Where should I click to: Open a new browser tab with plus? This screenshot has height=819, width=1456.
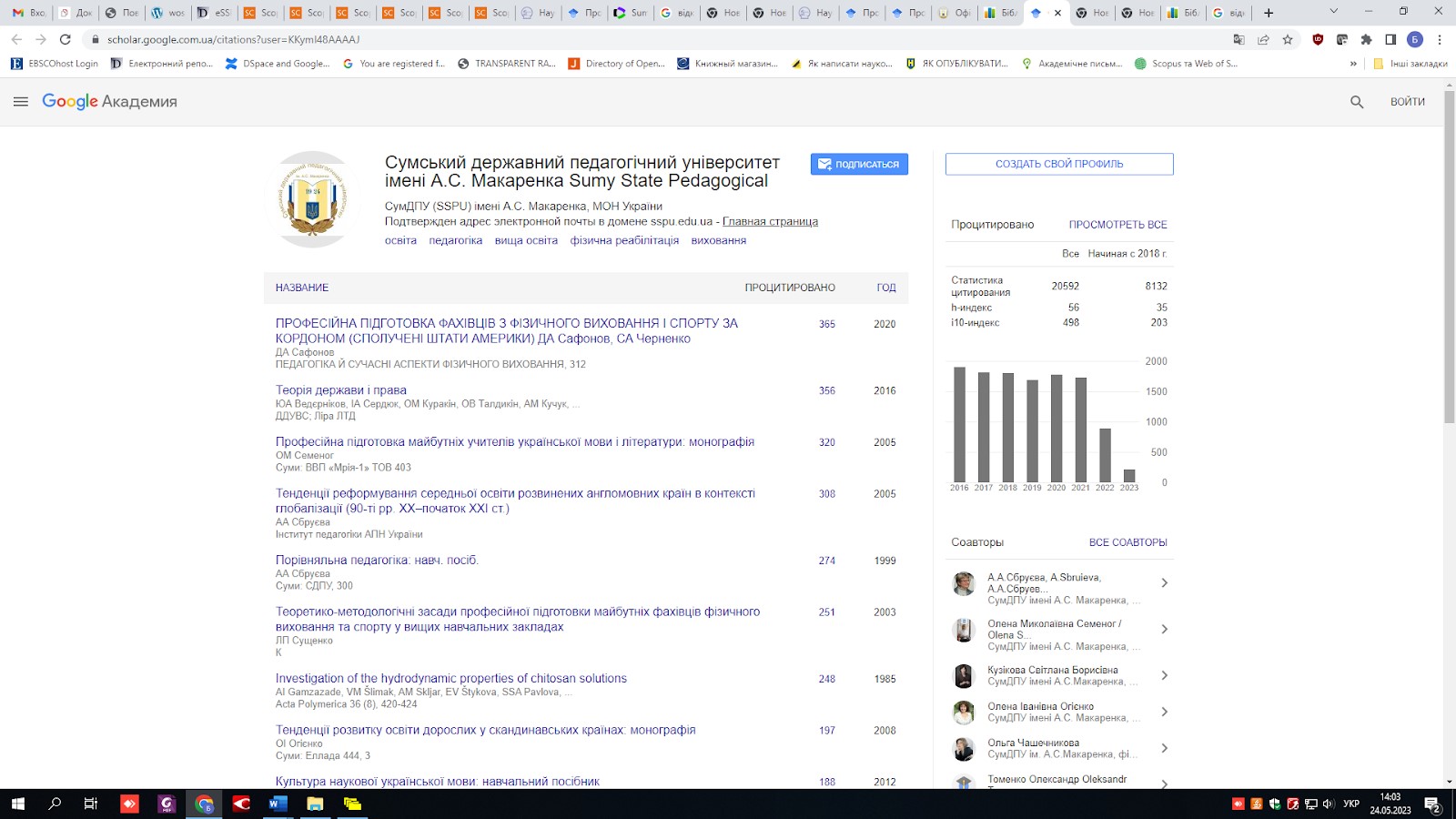[x=1269, y=13]
